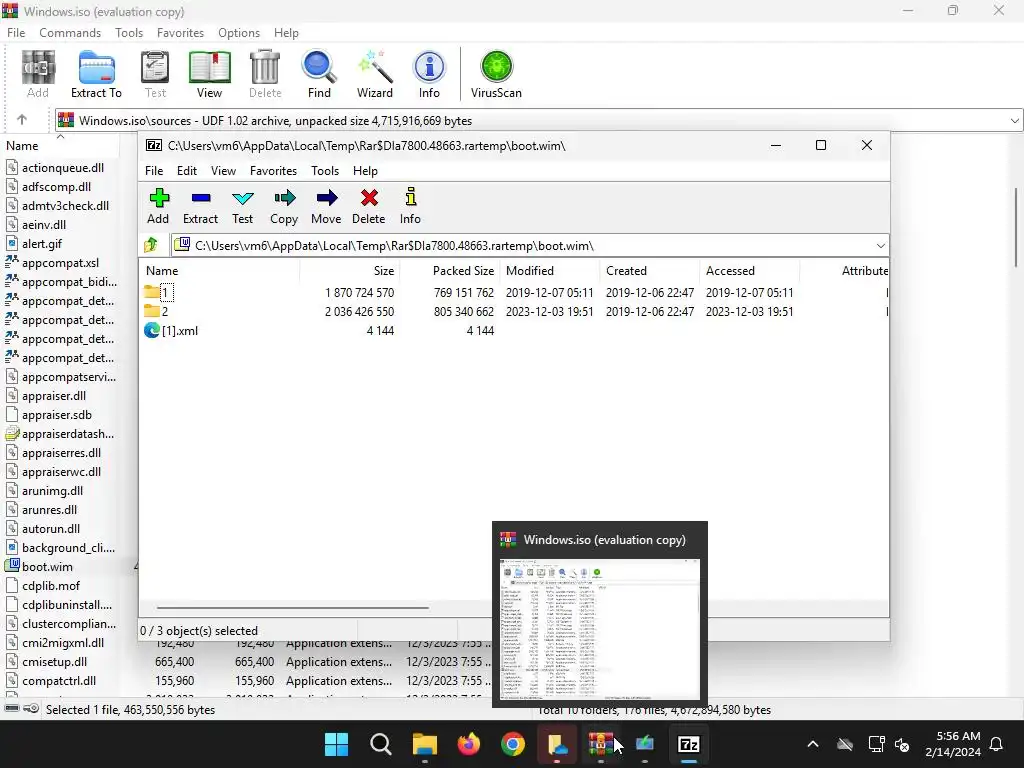
Task: Click Extract To in WinRAR toolbar
Action: [96, 74]
